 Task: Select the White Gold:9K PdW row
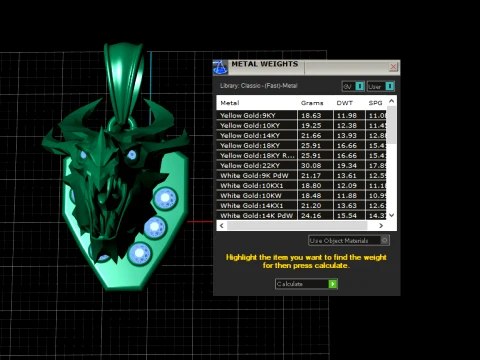coord(302,176)
